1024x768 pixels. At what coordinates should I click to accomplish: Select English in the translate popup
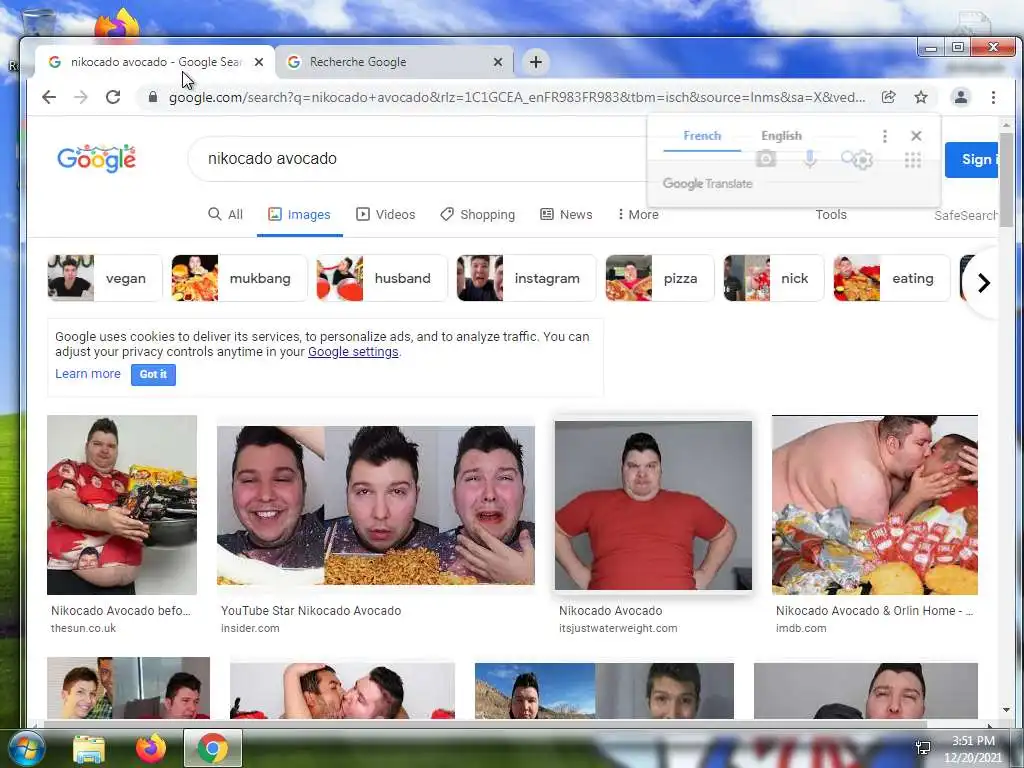pyautogui.click(x=781, y=136)
